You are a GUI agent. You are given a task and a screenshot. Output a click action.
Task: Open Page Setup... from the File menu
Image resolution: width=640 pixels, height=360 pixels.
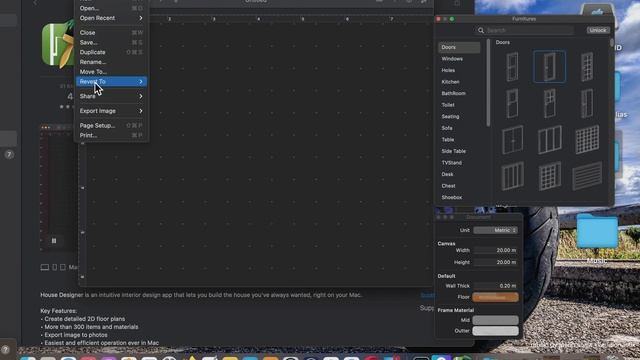tap(111, 126)
